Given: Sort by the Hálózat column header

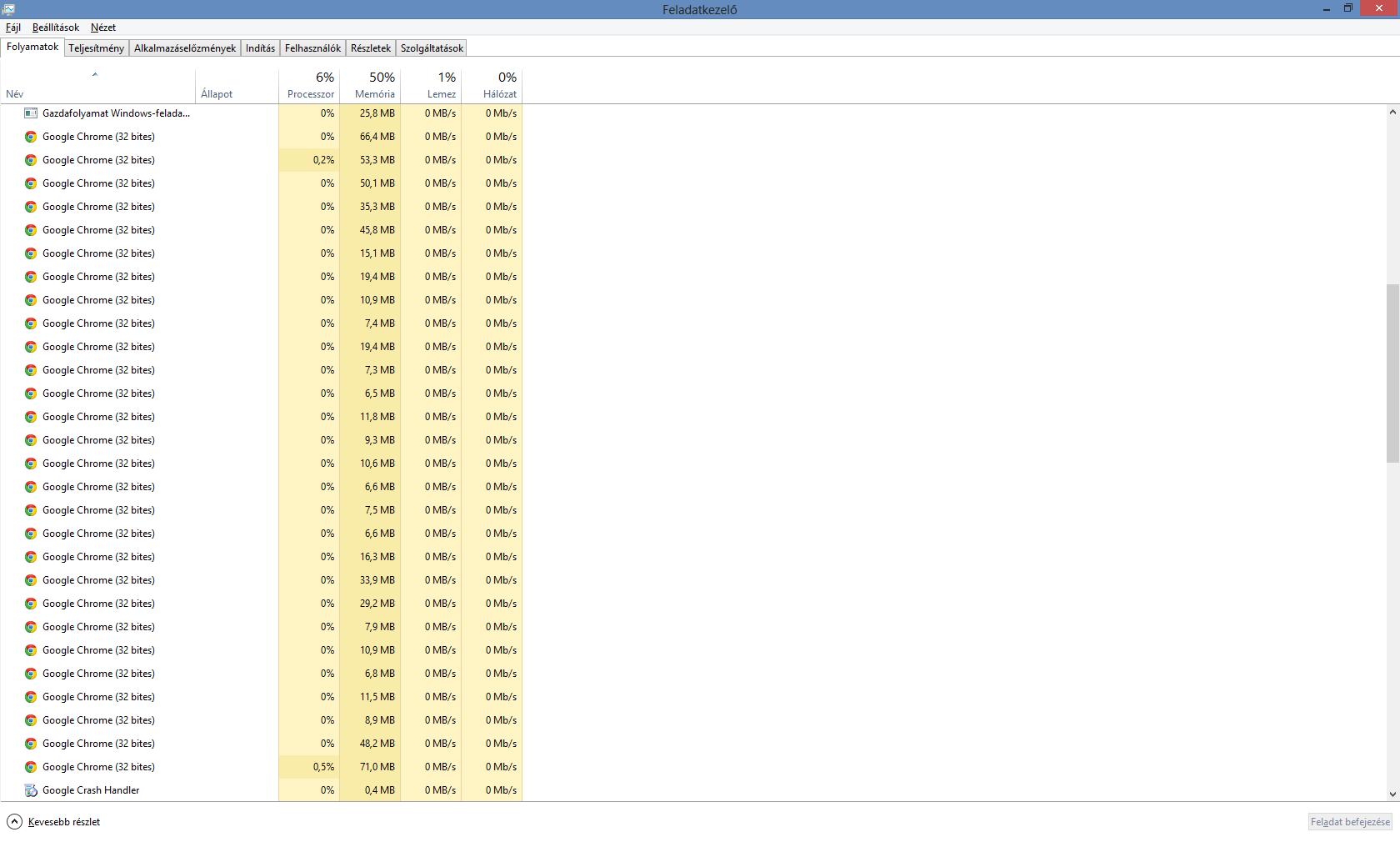Looking at the screenshot, I should 492,86.
